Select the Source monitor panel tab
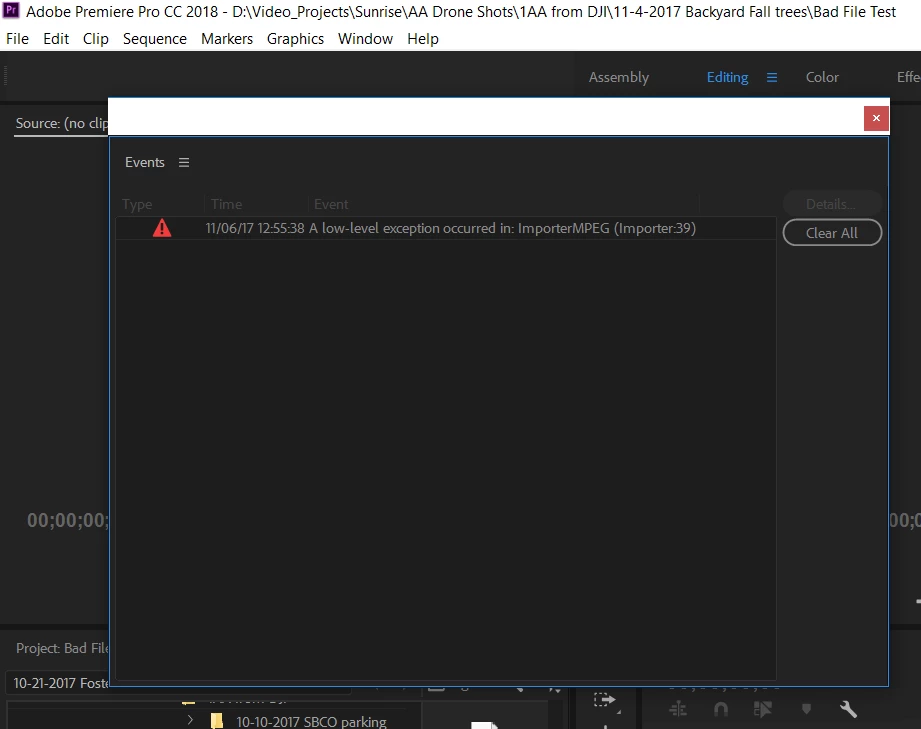The height and width of the screenshot is (729, 921). point(62,123)
